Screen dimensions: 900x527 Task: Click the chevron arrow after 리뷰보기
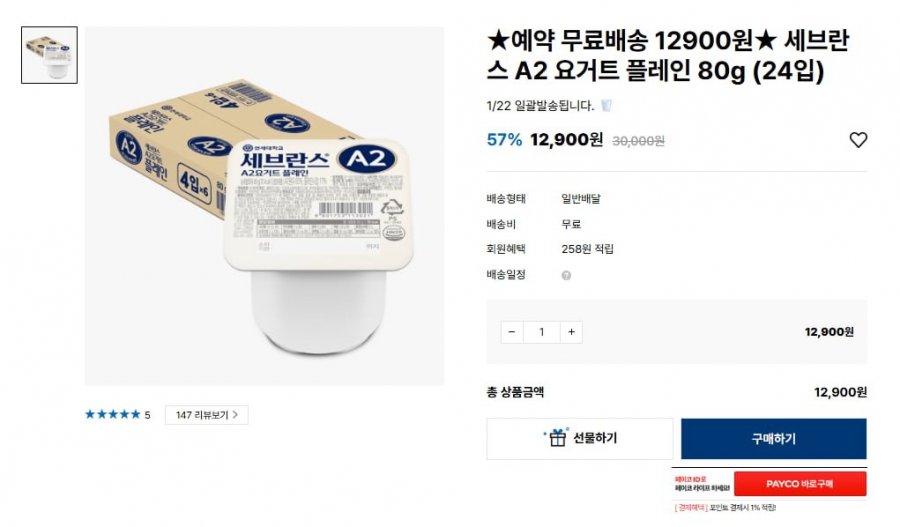click(235, 414)
